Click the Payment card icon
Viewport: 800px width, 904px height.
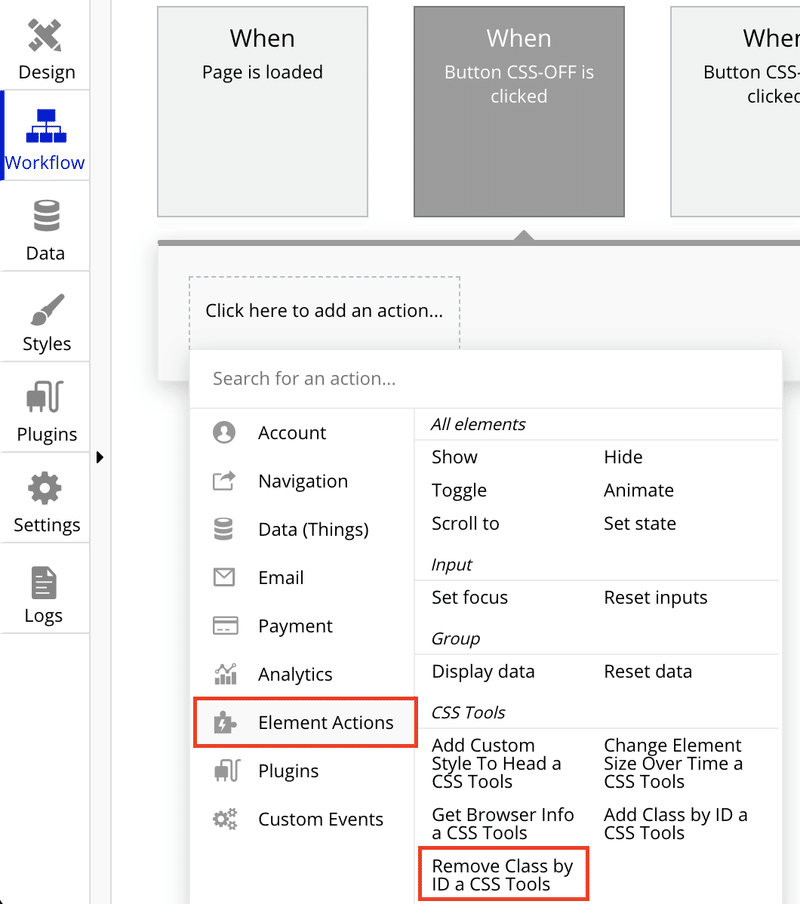225,626
